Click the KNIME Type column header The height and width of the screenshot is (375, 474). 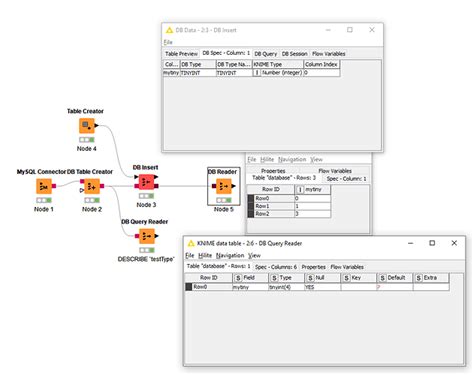(x=278, y=64)
